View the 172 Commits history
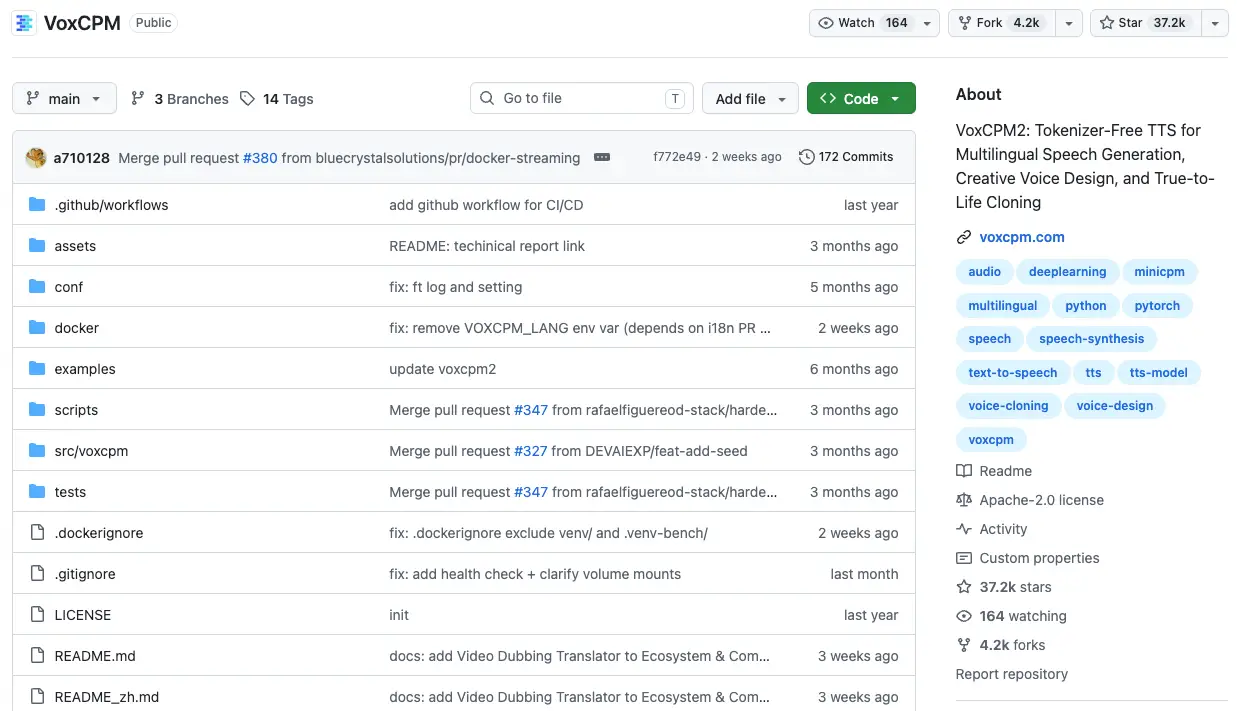Image resolution: width=1237 pixels, height=711 pixels. click(x=846, y=157)
